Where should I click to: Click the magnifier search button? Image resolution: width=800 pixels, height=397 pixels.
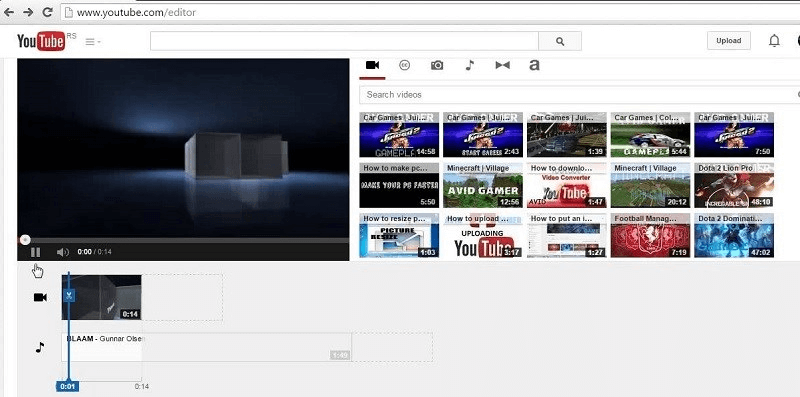tap(560, 41)
